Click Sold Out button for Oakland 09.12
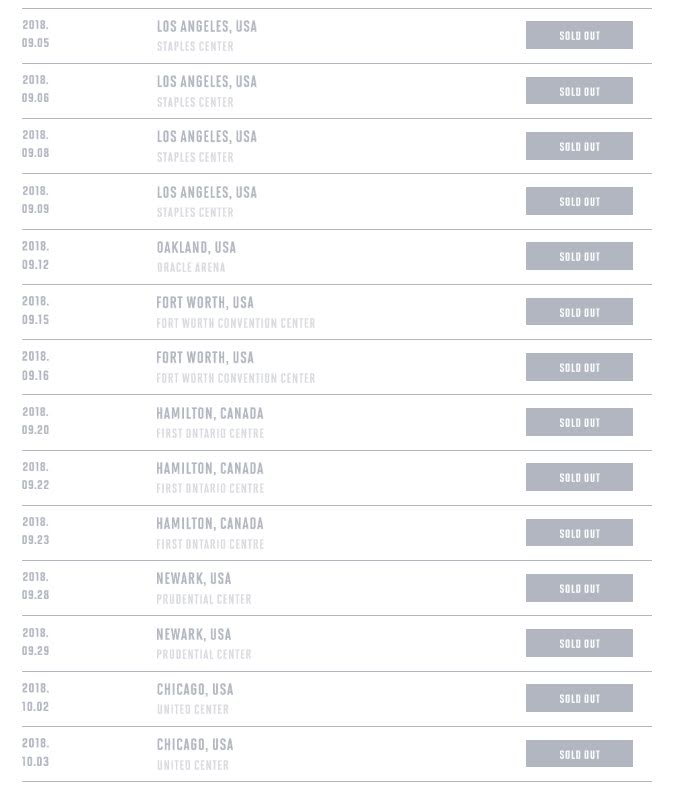681x793 pixels. click(579, 257)
